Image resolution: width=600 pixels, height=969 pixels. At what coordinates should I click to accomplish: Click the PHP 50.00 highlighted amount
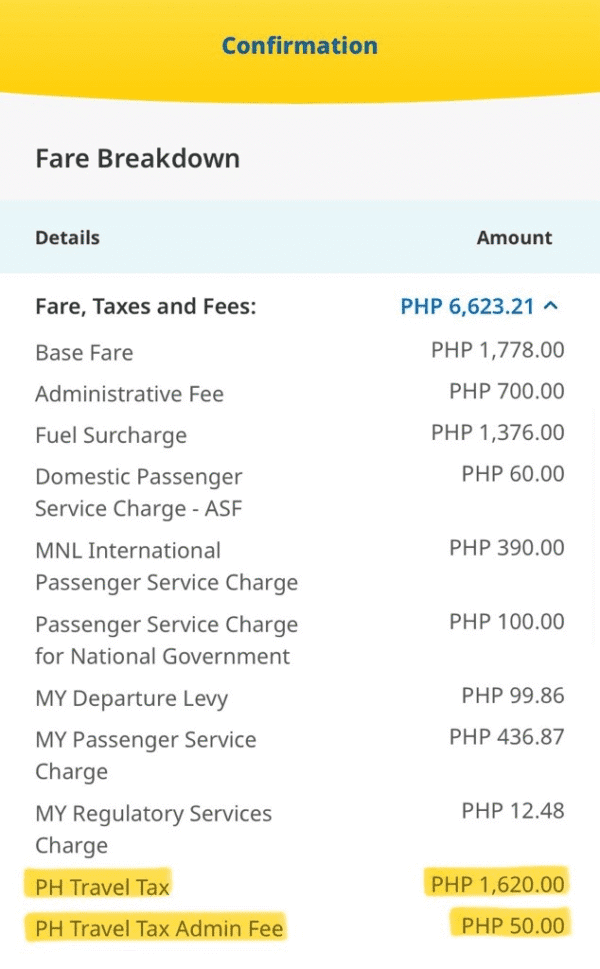coord(510,924)
